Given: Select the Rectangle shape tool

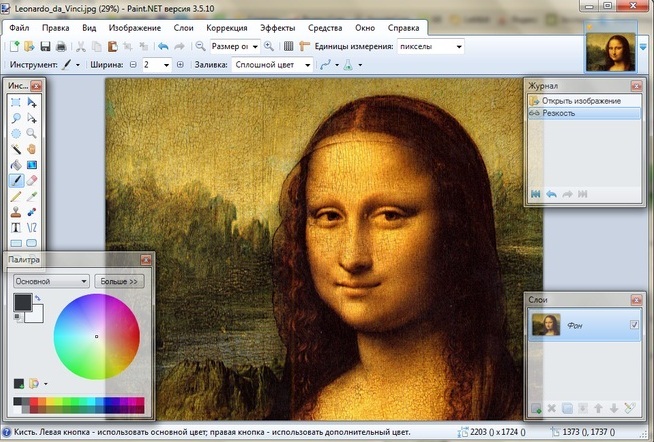Looking at the screenshot, I should pos(16,243).
